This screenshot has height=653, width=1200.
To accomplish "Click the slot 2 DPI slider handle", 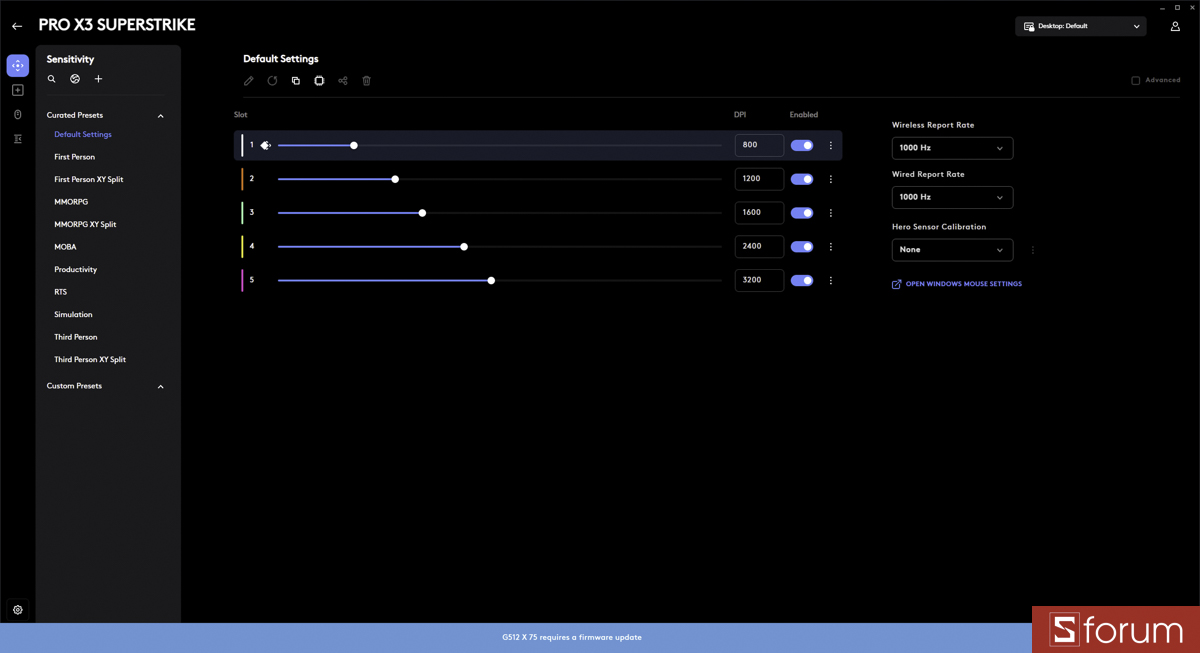I will pyautogui.click(x=395, y=180).
